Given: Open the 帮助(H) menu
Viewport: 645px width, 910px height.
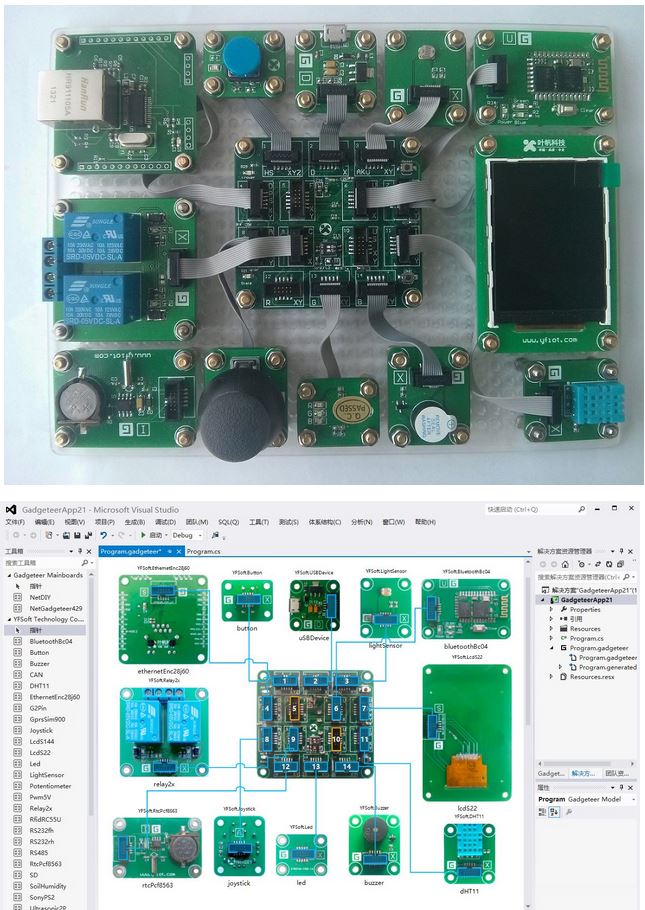Looking at the screenshot, I should pos(426,522).
